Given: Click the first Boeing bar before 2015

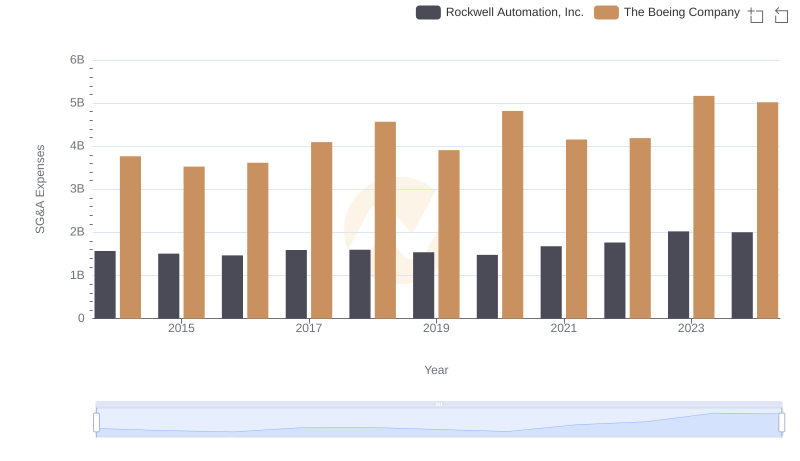Looking at the screenshot, I should (x=130, y=237).
